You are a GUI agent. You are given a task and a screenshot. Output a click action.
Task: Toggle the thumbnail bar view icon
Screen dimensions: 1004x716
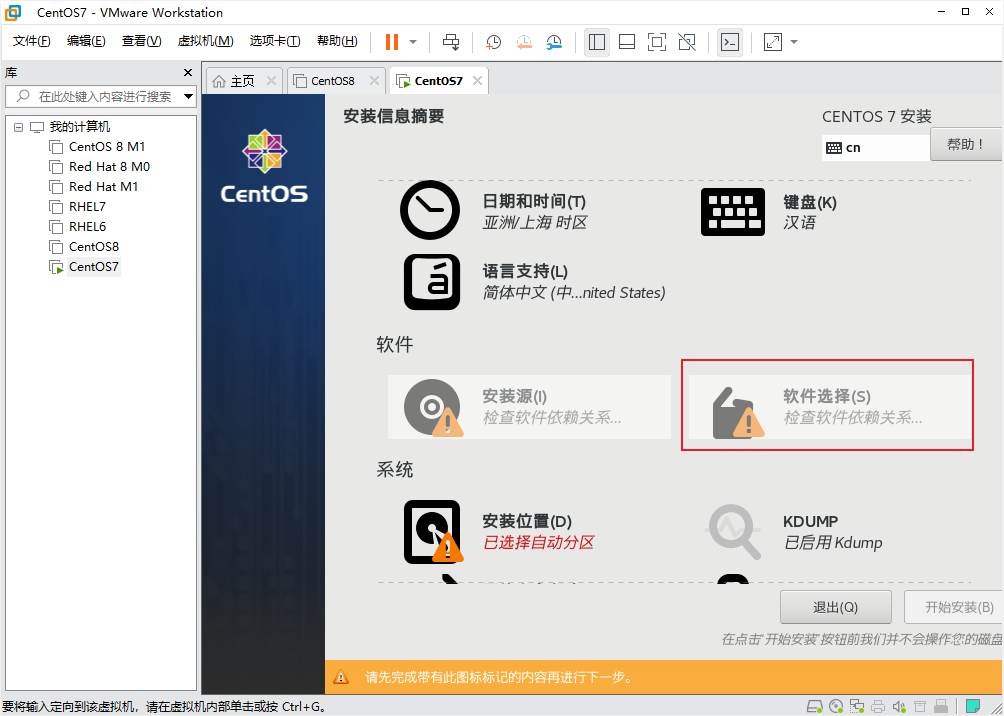627,42
